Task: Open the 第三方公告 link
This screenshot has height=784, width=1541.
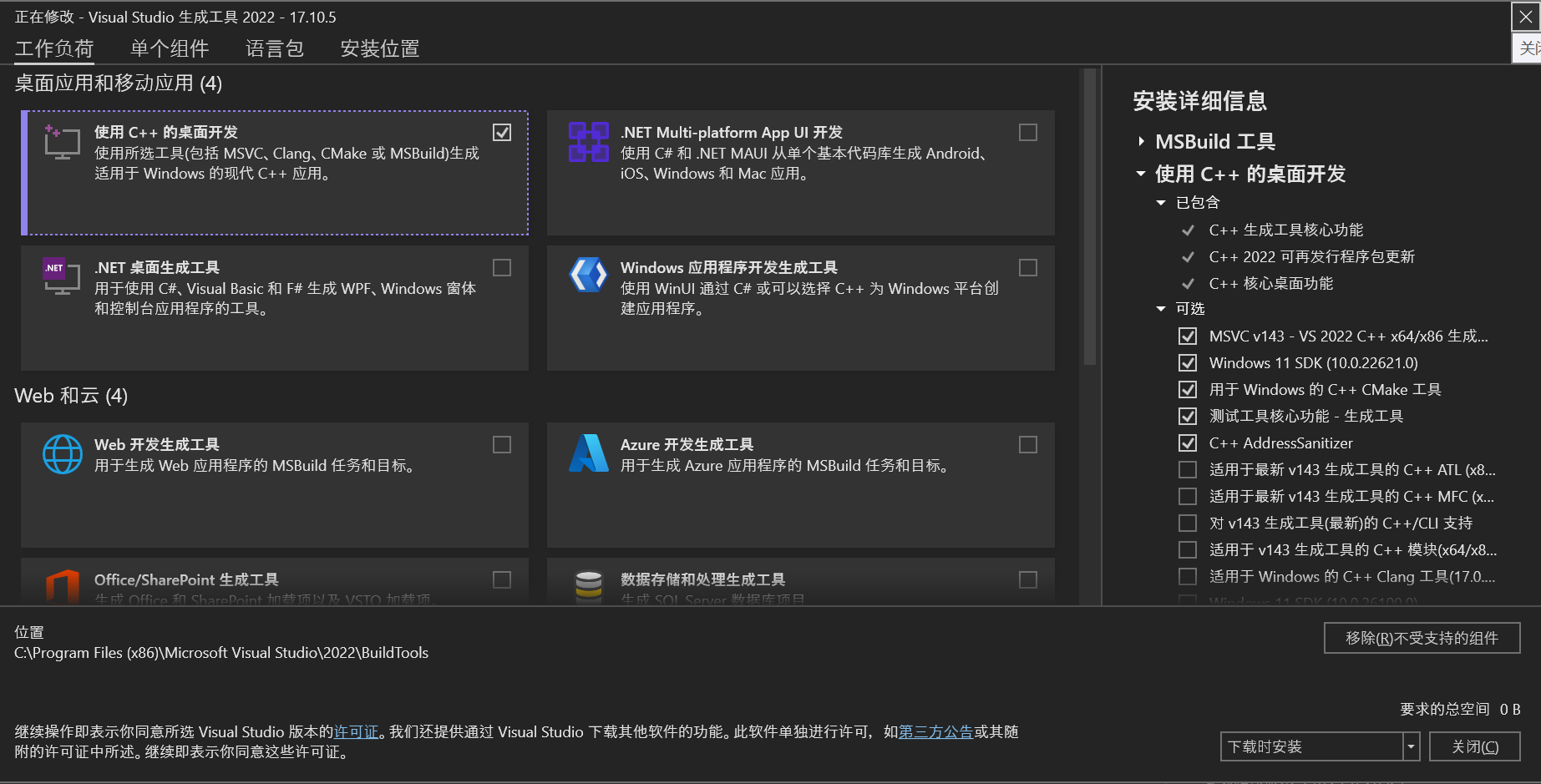Action: click(935, 732)
